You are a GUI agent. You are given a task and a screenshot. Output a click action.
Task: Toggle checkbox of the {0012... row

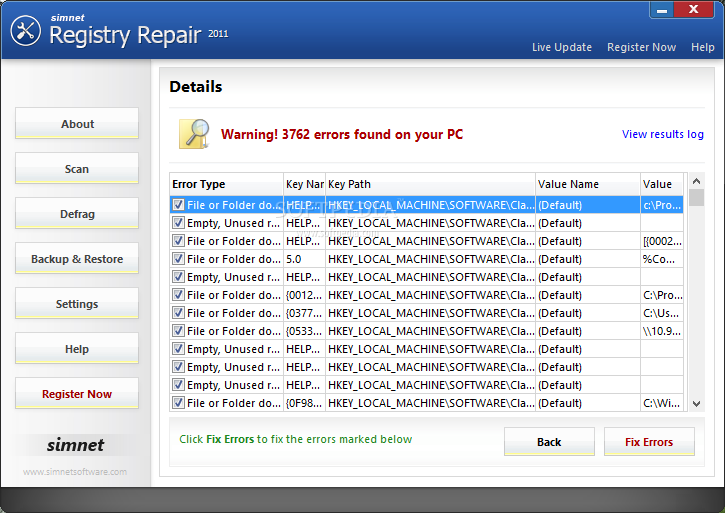pyautogui.click(x=178, y=295)
